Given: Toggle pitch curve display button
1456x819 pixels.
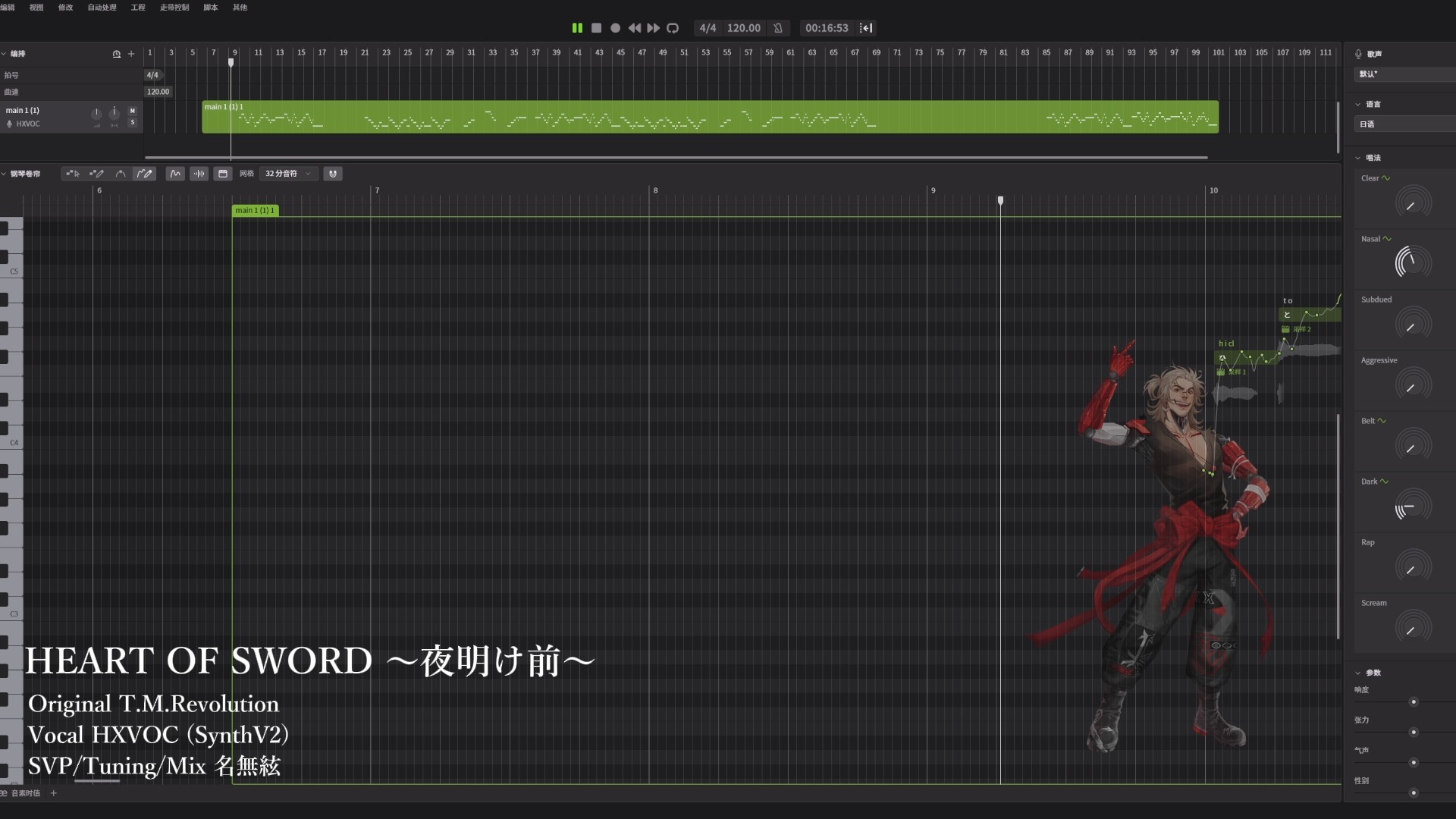Looking at the screenshot, I should click(175, 174).
